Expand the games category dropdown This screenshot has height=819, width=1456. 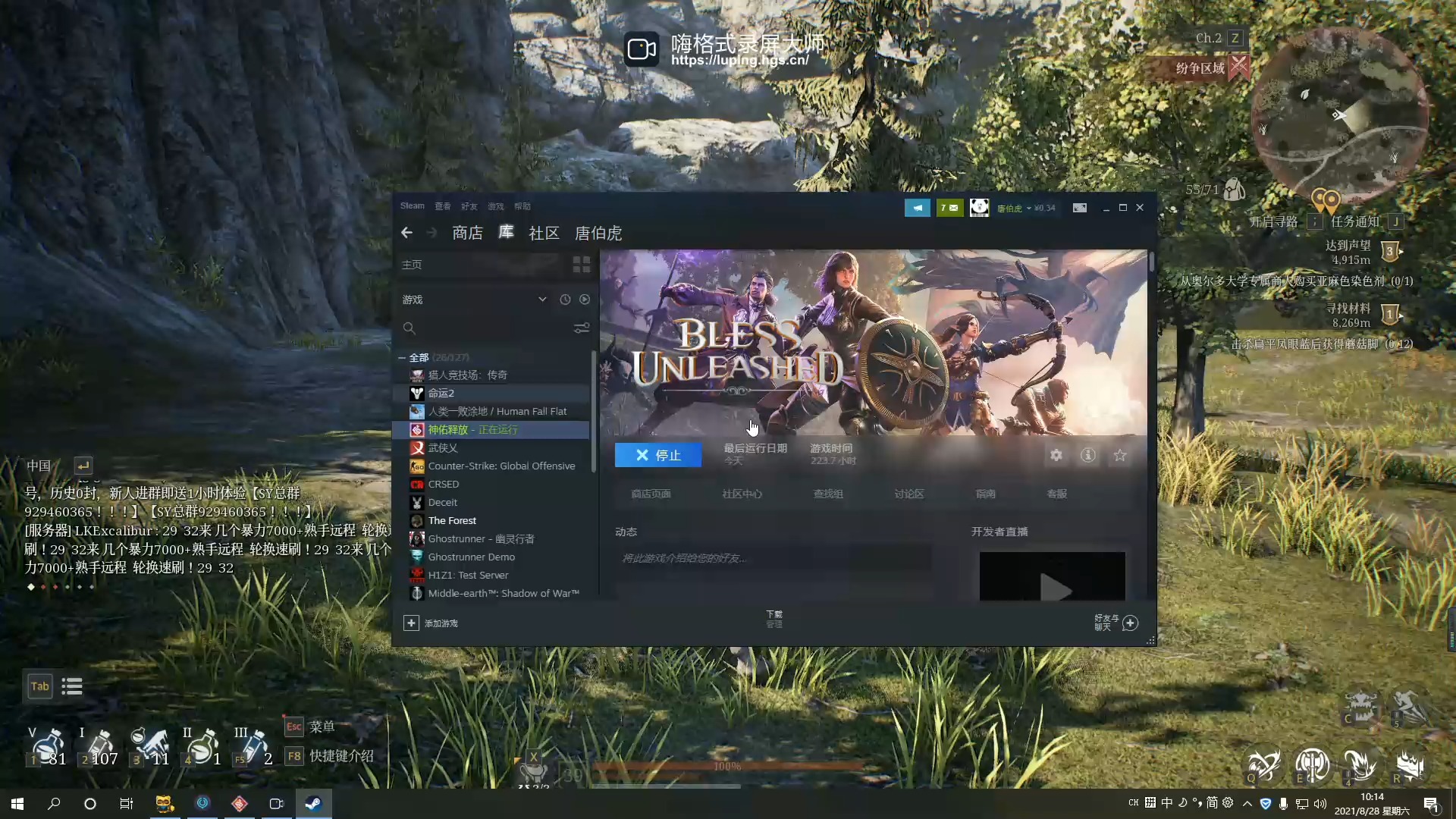pos(542,300)
